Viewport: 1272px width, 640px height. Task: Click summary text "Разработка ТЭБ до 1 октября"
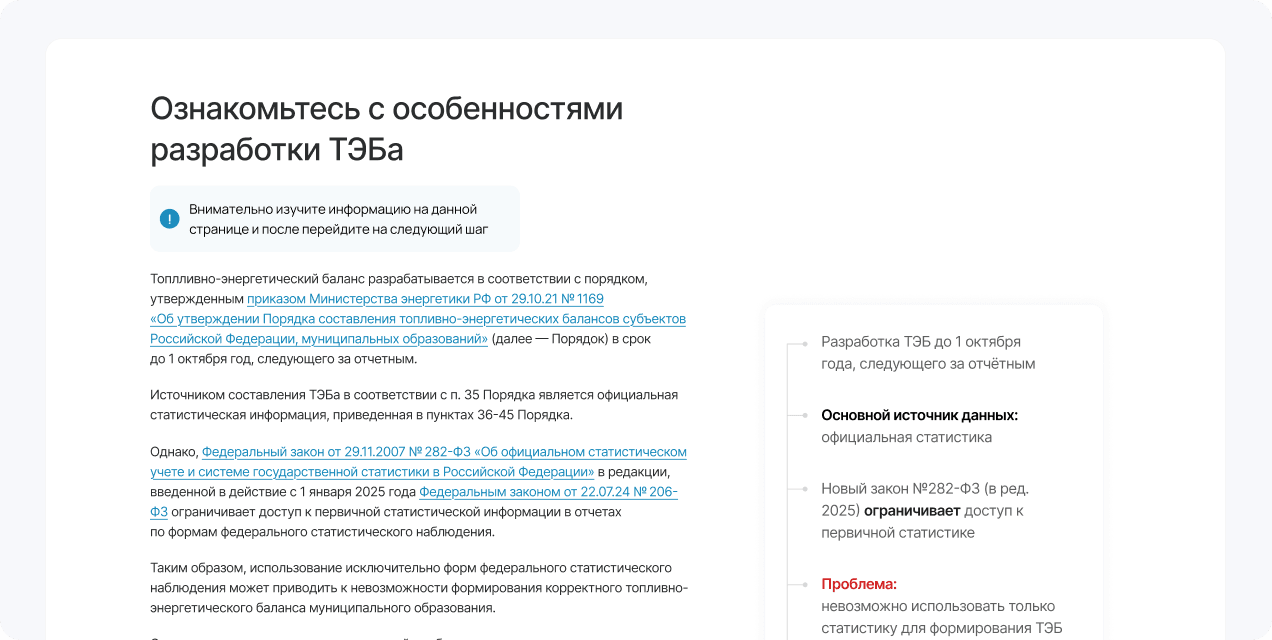tap(920, 342)
